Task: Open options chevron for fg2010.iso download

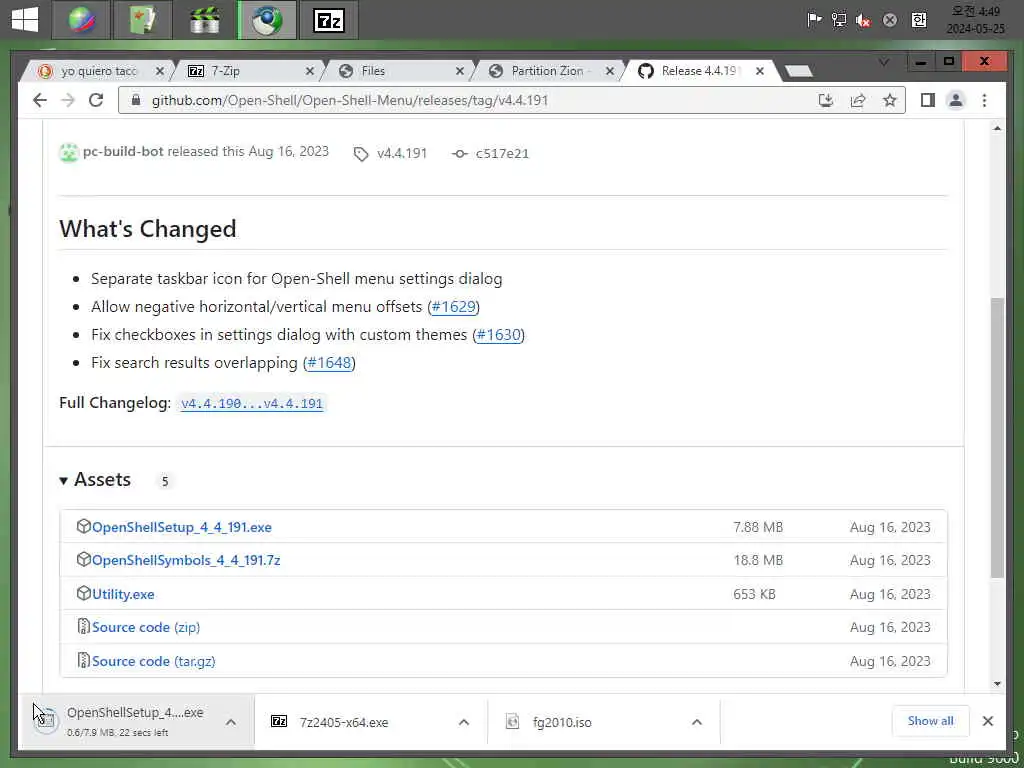Action: 697,722
